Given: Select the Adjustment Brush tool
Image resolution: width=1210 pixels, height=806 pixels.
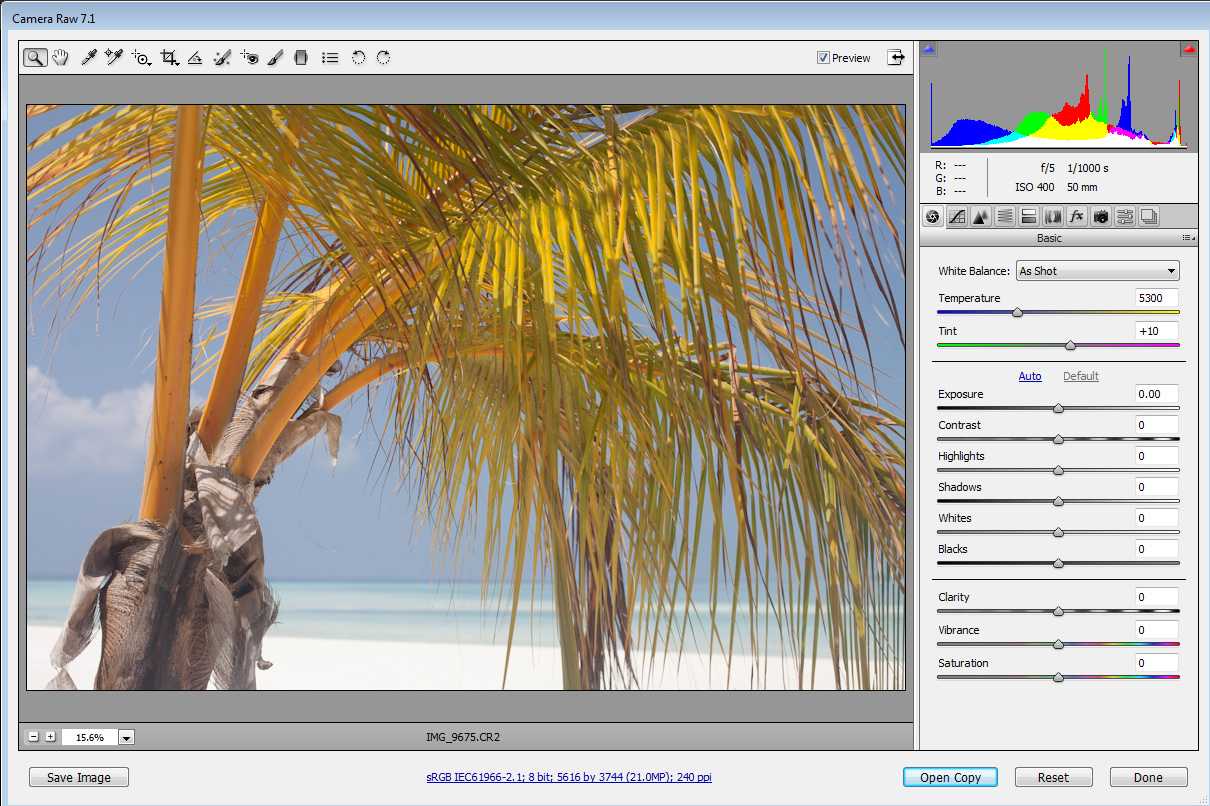Looking at the screenshot, I should [x=275, y=58].
